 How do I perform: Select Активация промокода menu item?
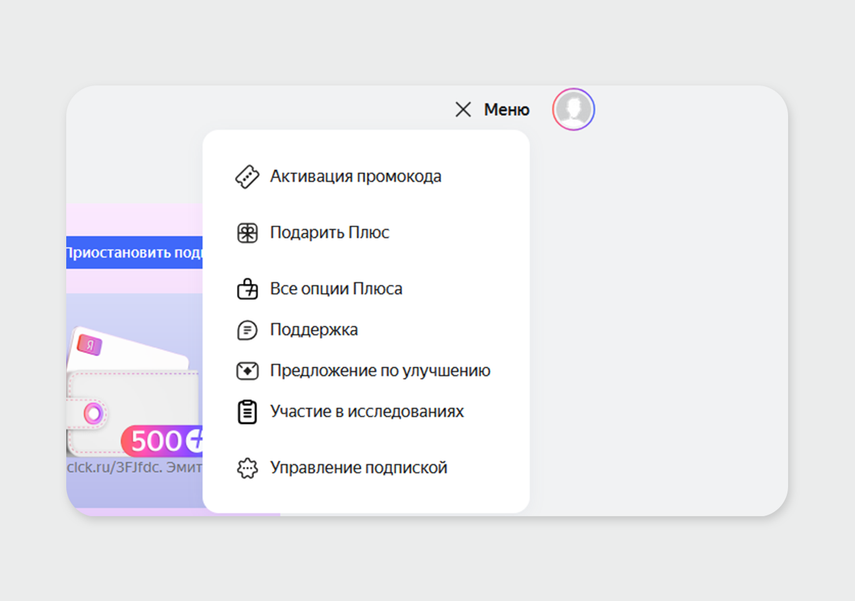(356, 177)
